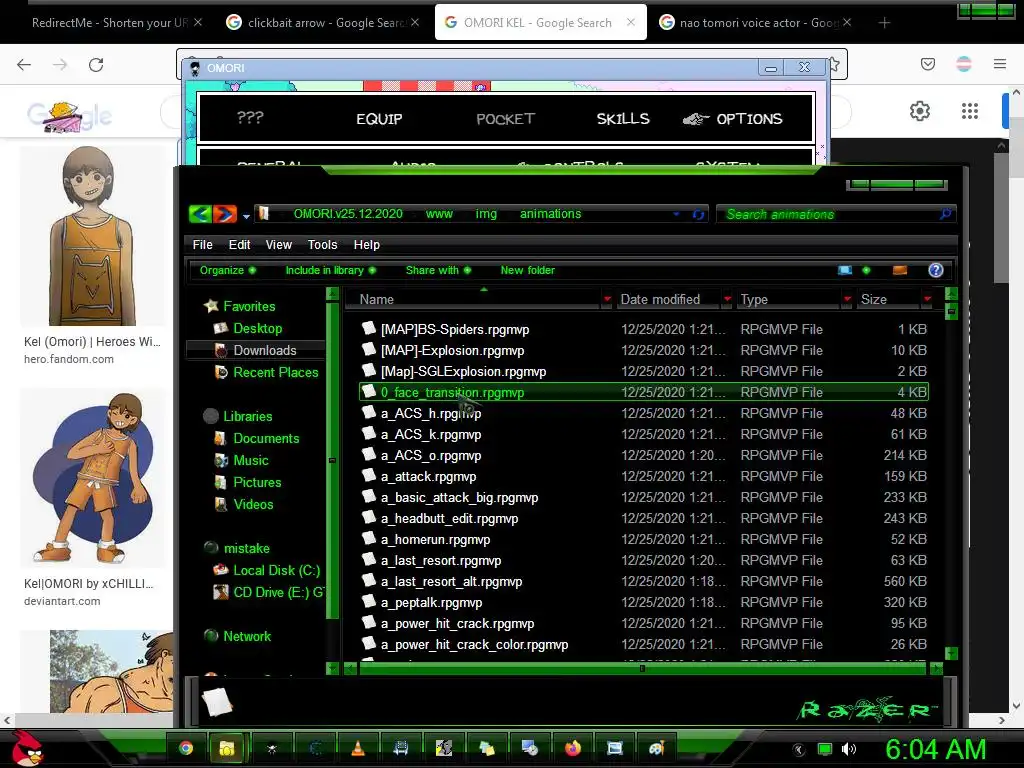Open the Tools menu in Explorer

coord(323,245)
